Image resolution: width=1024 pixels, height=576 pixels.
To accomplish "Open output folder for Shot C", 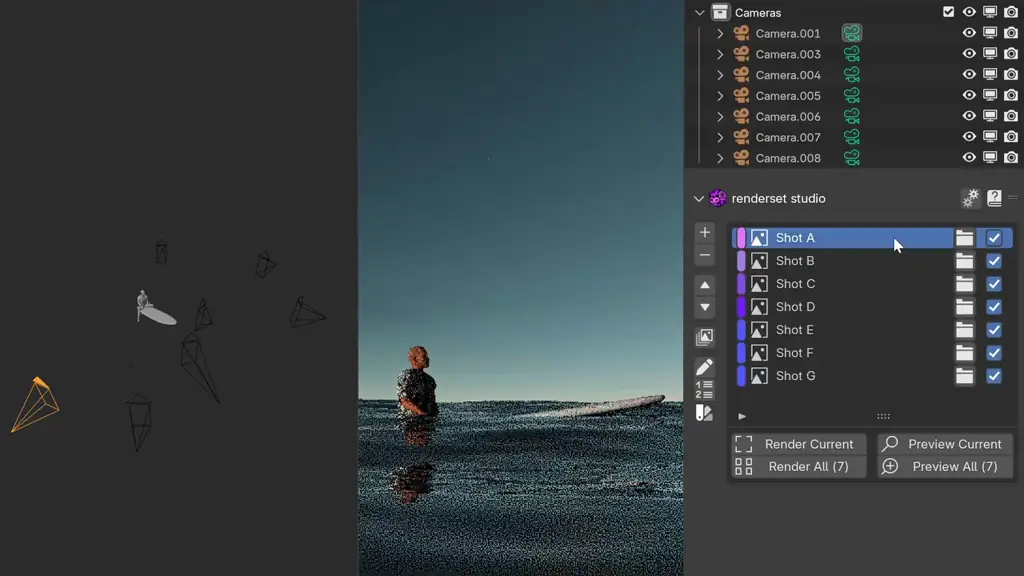I will 965,283.
